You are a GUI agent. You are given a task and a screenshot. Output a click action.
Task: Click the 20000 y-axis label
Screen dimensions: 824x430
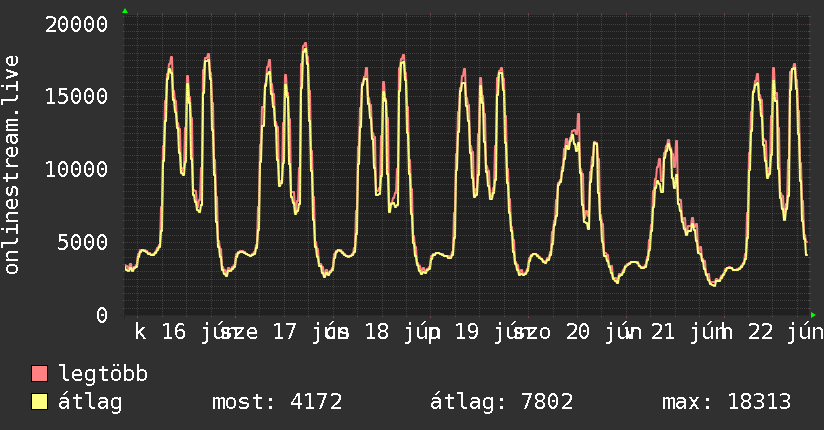pos(76,25)
